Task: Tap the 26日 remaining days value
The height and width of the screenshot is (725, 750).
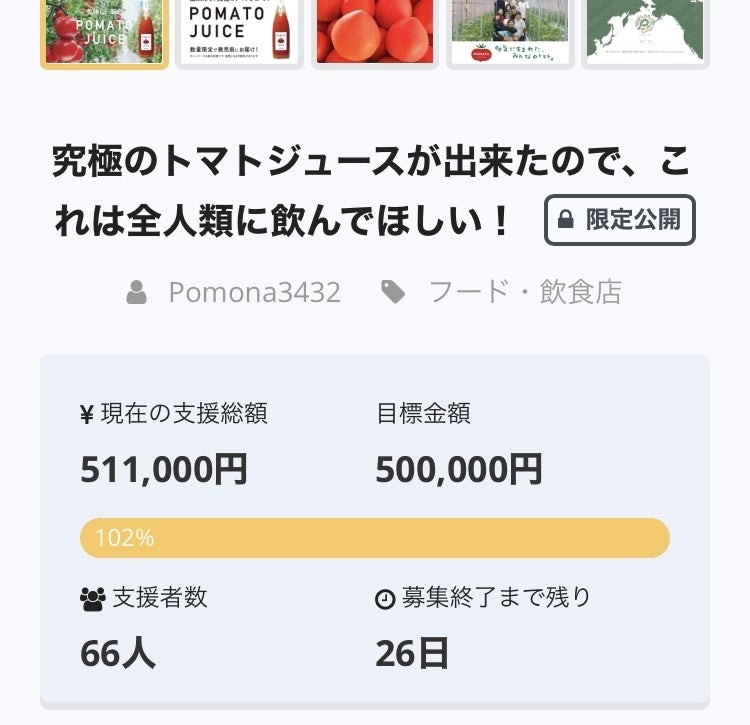Action: 412,653
